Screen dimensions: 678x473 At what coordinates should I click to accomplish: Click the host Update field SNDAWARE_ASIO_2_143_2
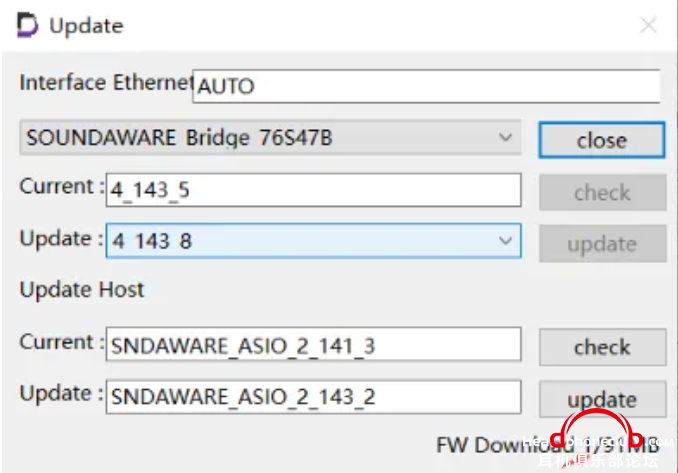tap(313, 397)
